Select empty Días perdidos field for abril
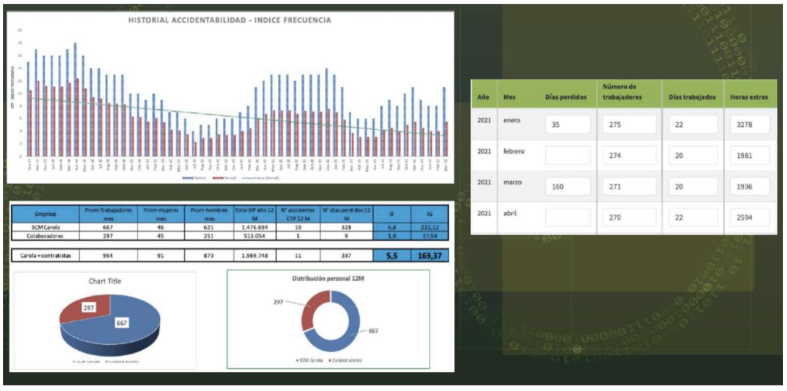The height and width of the screenshot is (391, 787). (x=568, y=218)
